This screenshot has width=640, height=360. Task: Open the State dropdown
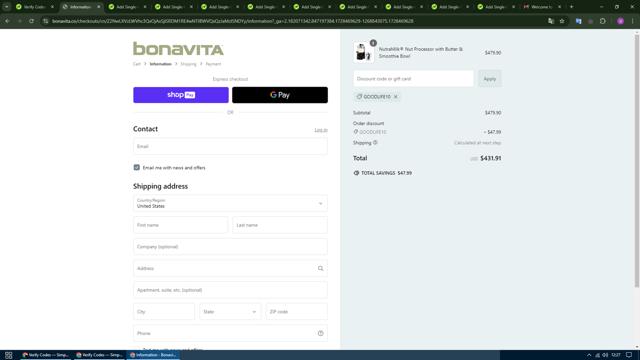(230, 312)
